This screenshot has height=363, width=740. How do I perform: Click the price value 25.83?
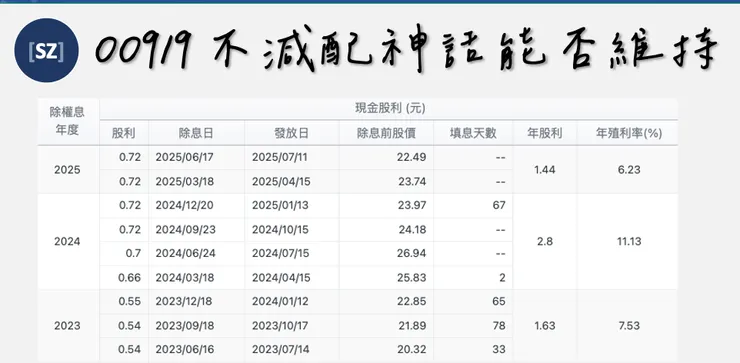pyautogui.click(x=412, y=278)
